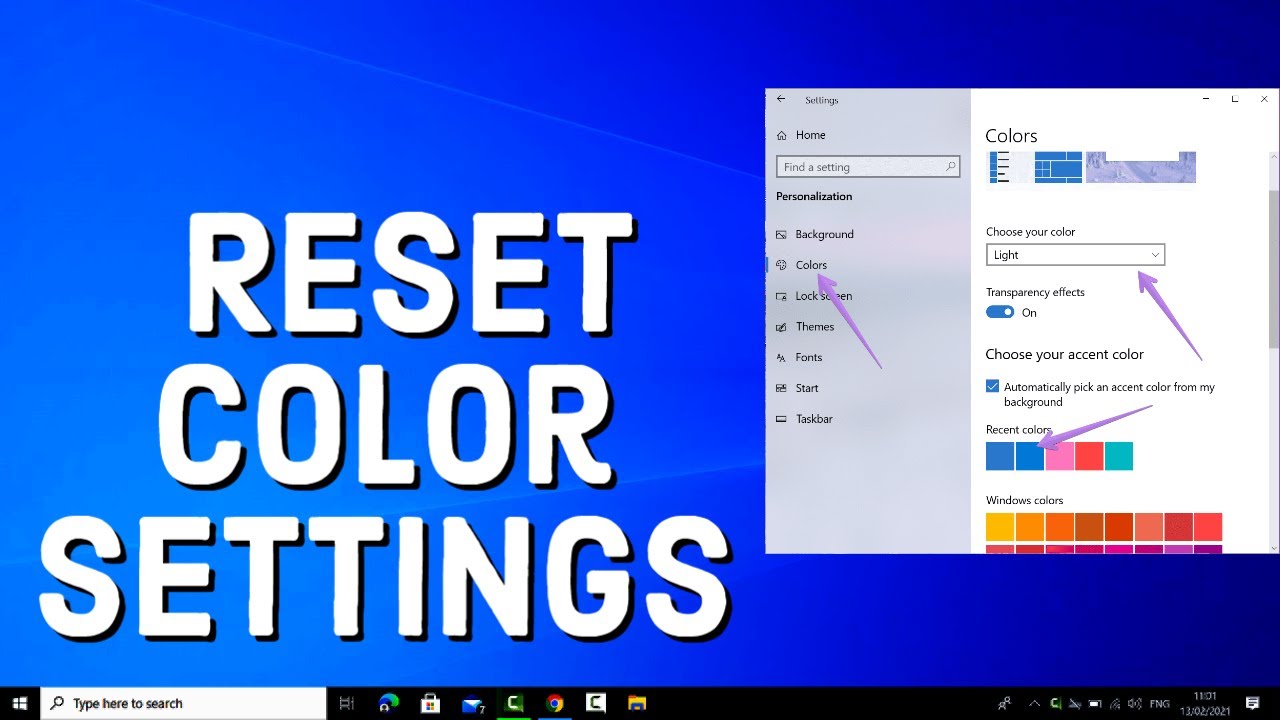Click the Recent colors label
Viewport: 1280px width, 720px height.
tap(1019, 430)
